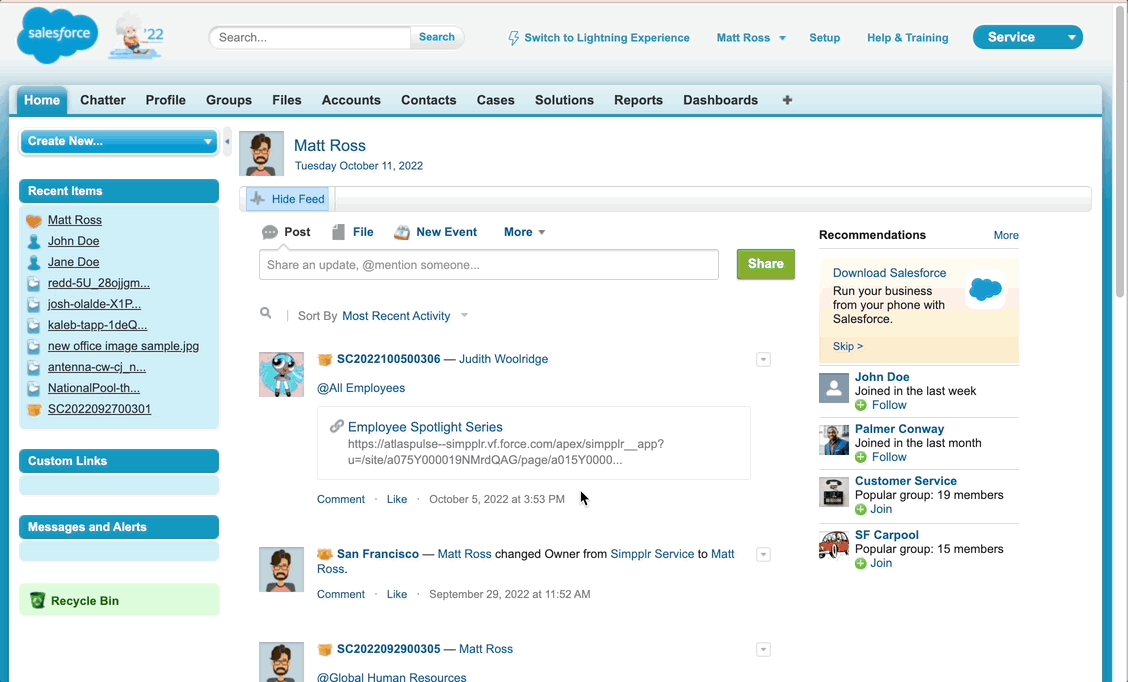Open the Solutions tab
Image resolution: width=1128 pixels, height=682 pixels.
coord(564,100)
